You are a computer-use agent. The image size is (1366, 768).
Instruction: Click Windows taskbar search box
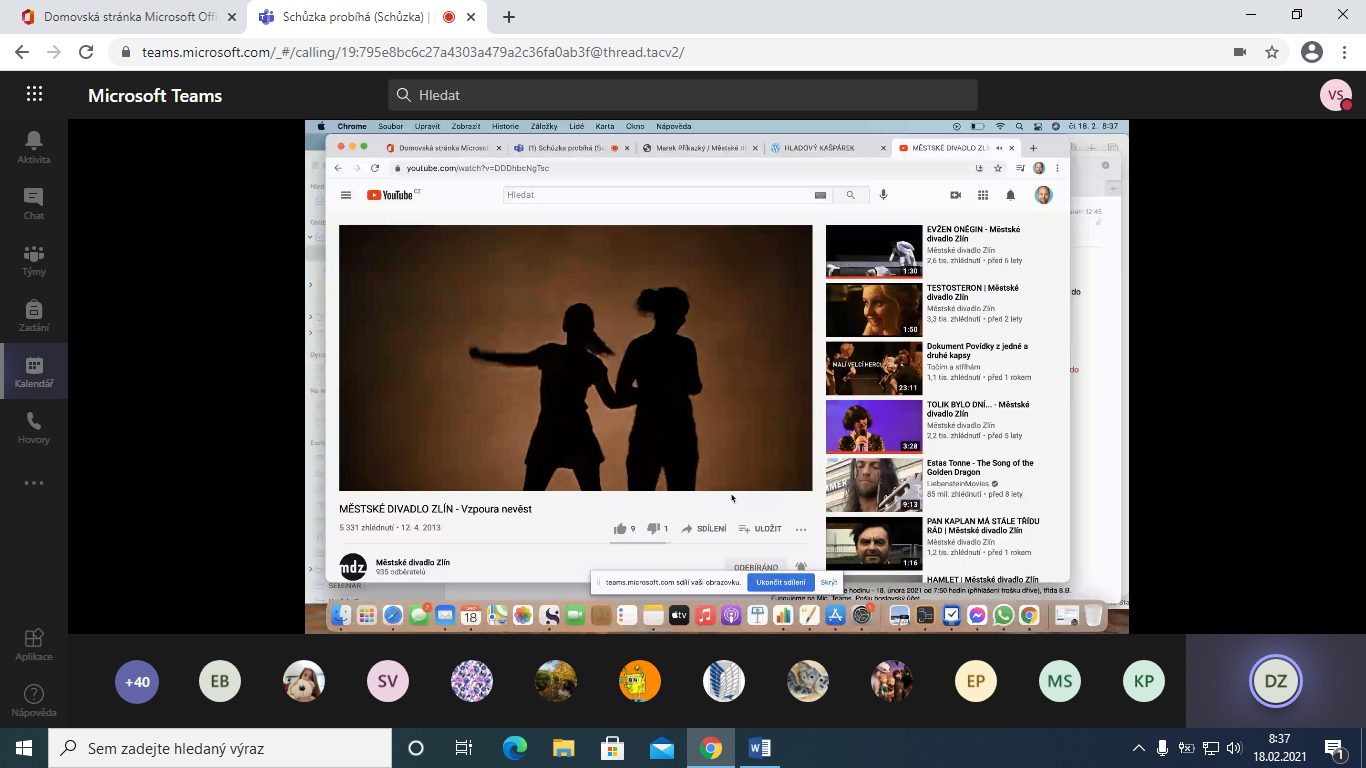pos(220,748)
